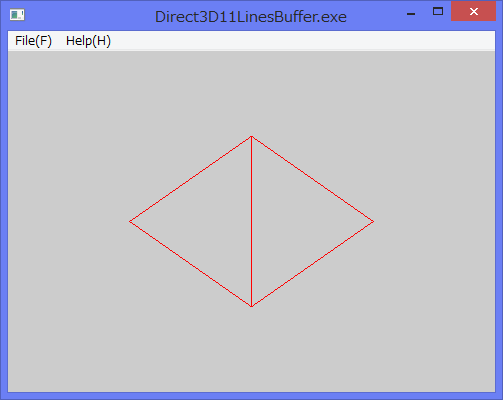Click the upper-left red diamond edge
This screenshot has height=400, width=503.
pos(191,179)
